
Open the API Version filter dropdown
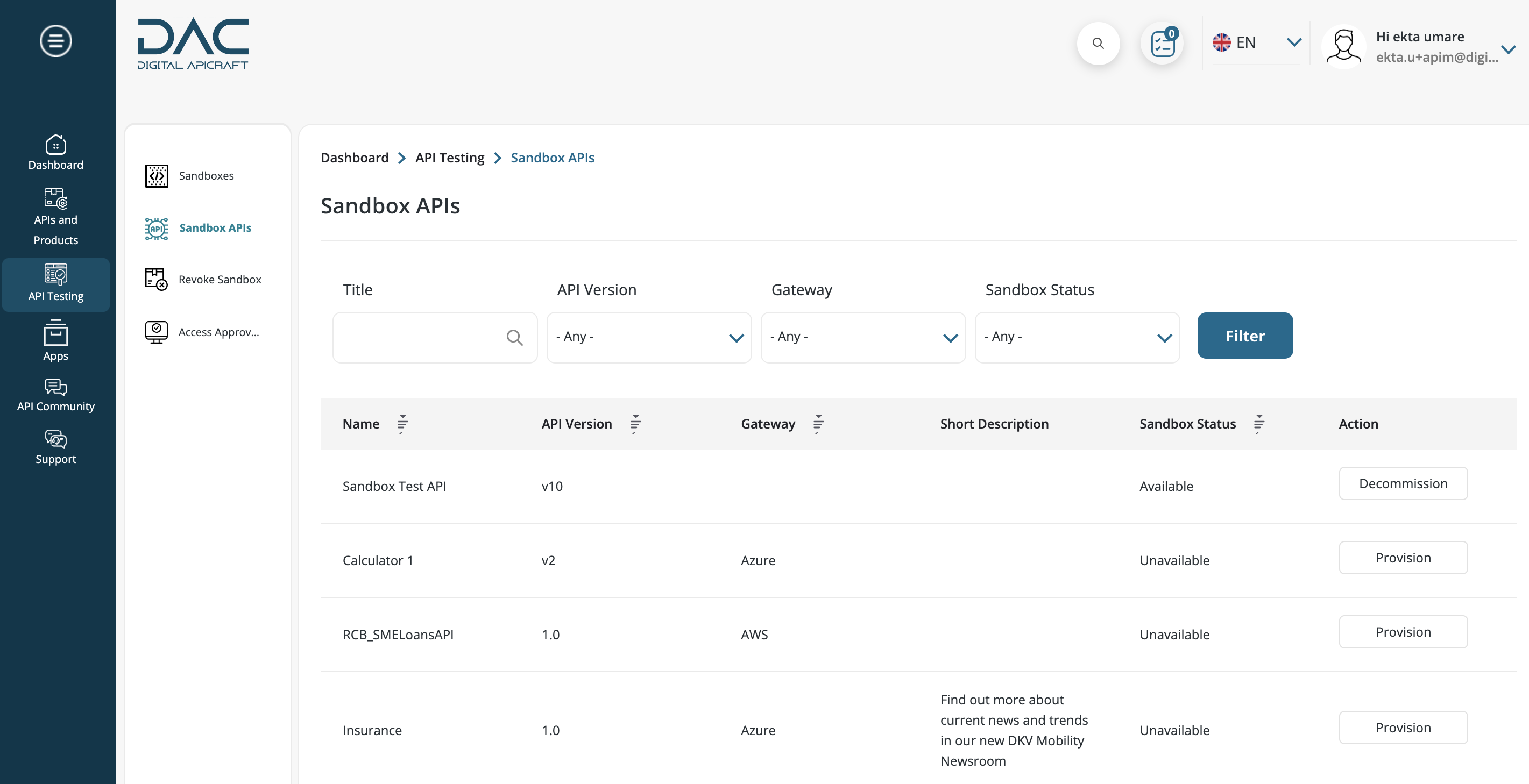click(649, 338)
